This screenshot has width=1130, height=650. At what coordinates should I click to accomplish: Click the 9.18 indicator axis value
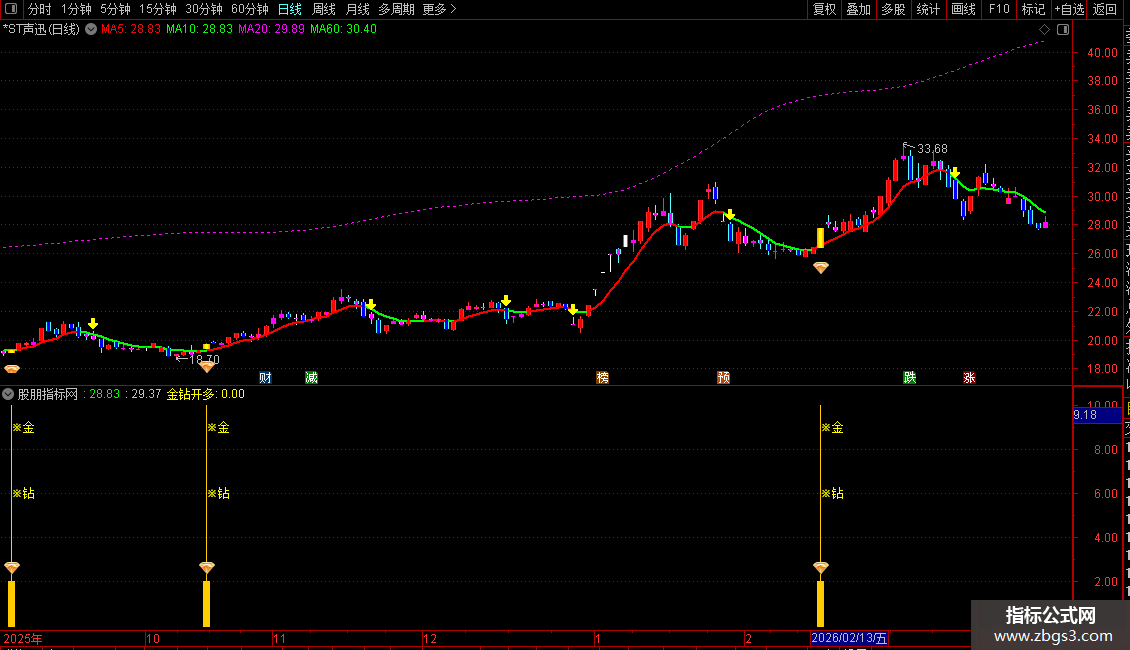pyautogui.click(x=1085, y=415)
